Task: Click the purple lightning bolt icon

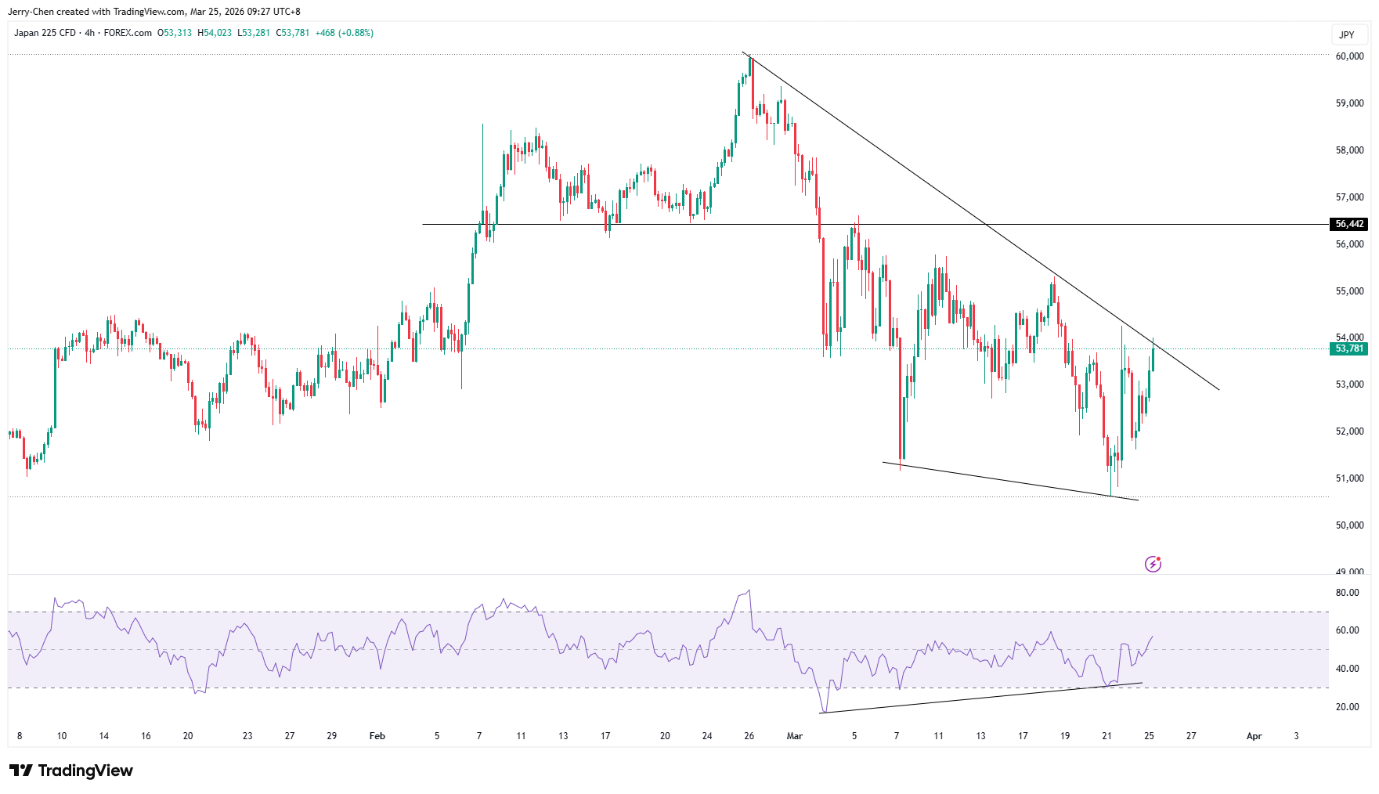Action: click(1152, 564)
